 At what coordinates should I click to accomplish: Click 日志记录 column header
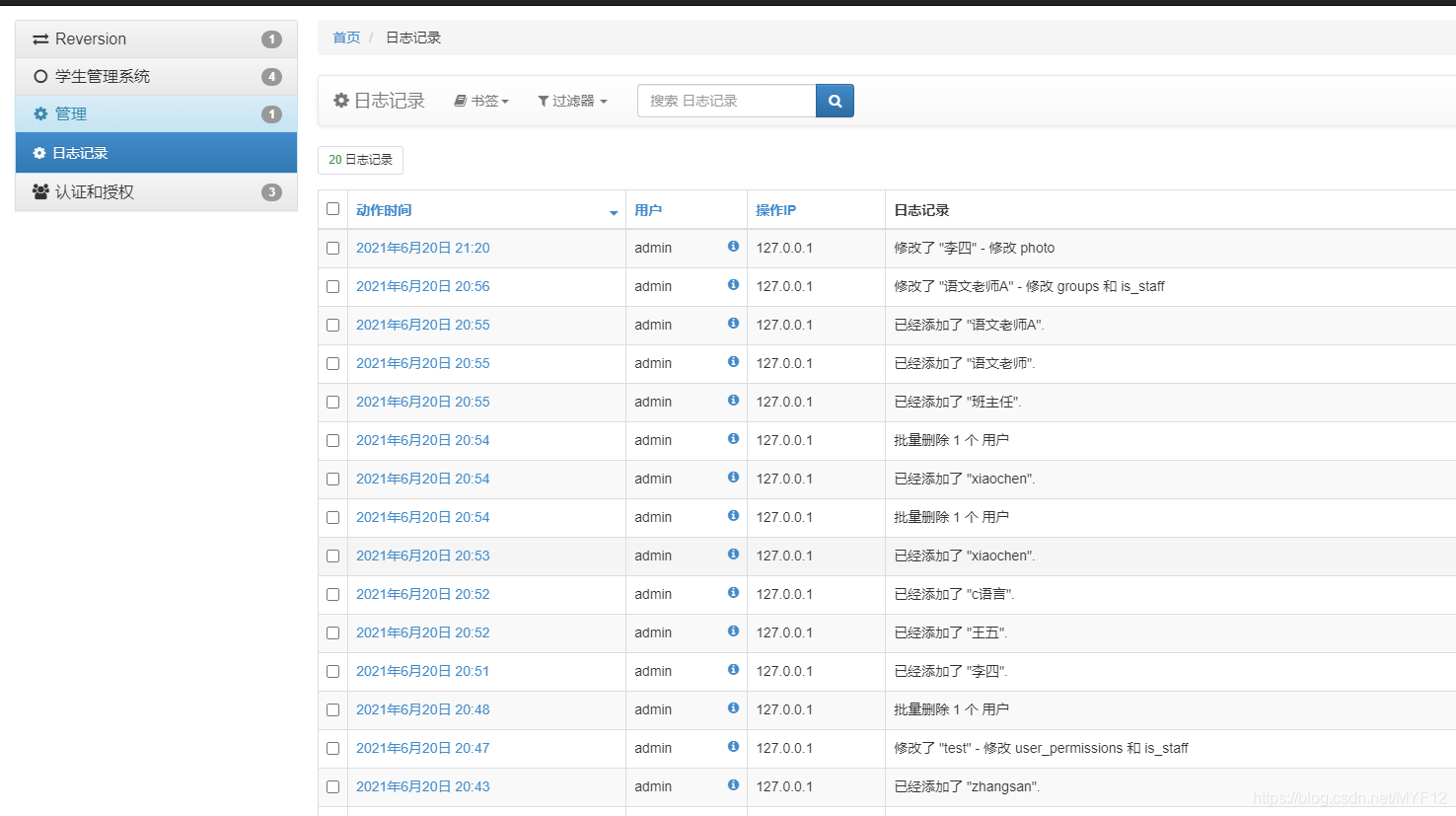pyautogui.click(x=921, y=210)
